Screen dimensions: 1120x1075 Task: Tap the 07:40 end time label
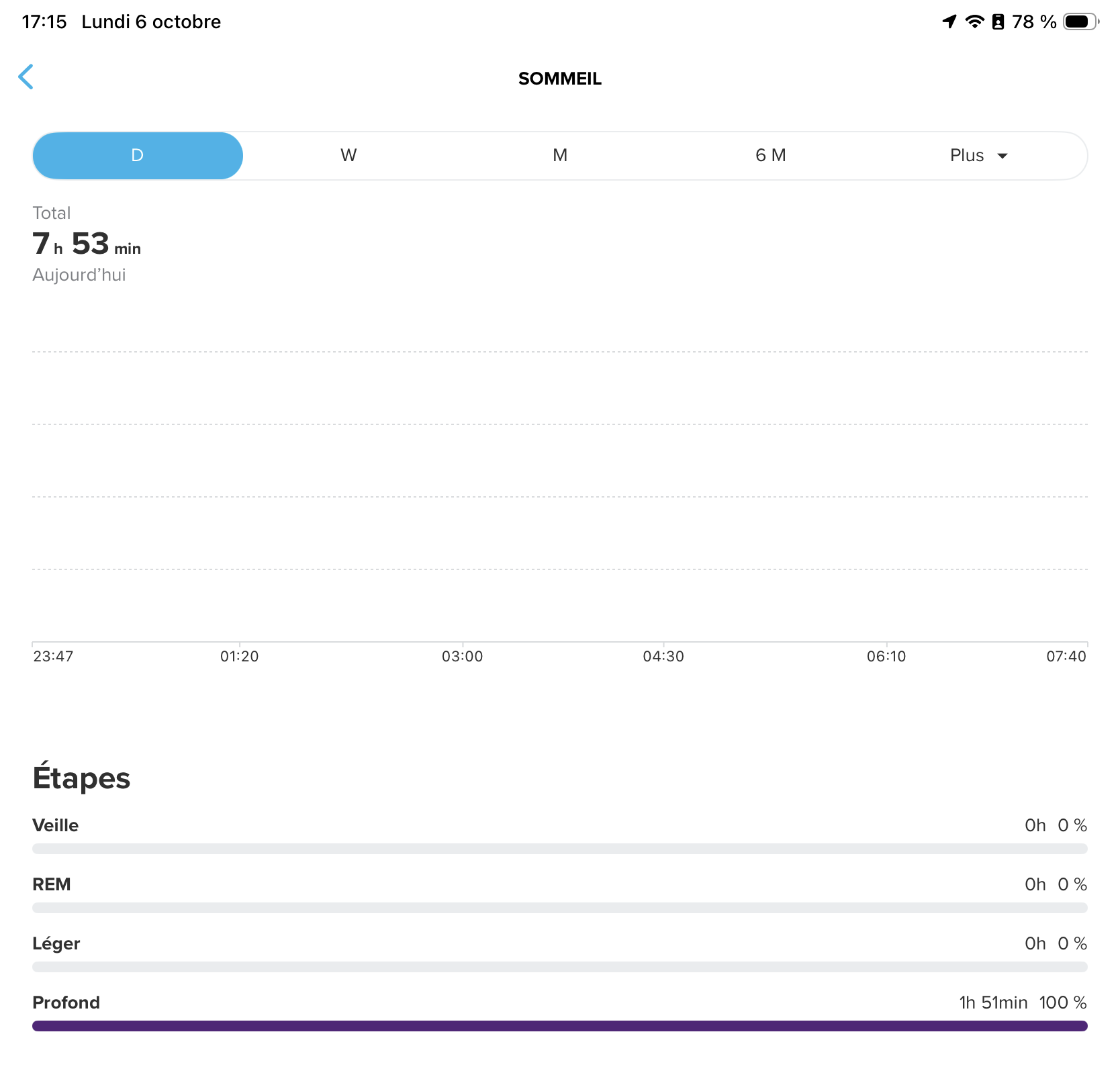(1066, 657)
